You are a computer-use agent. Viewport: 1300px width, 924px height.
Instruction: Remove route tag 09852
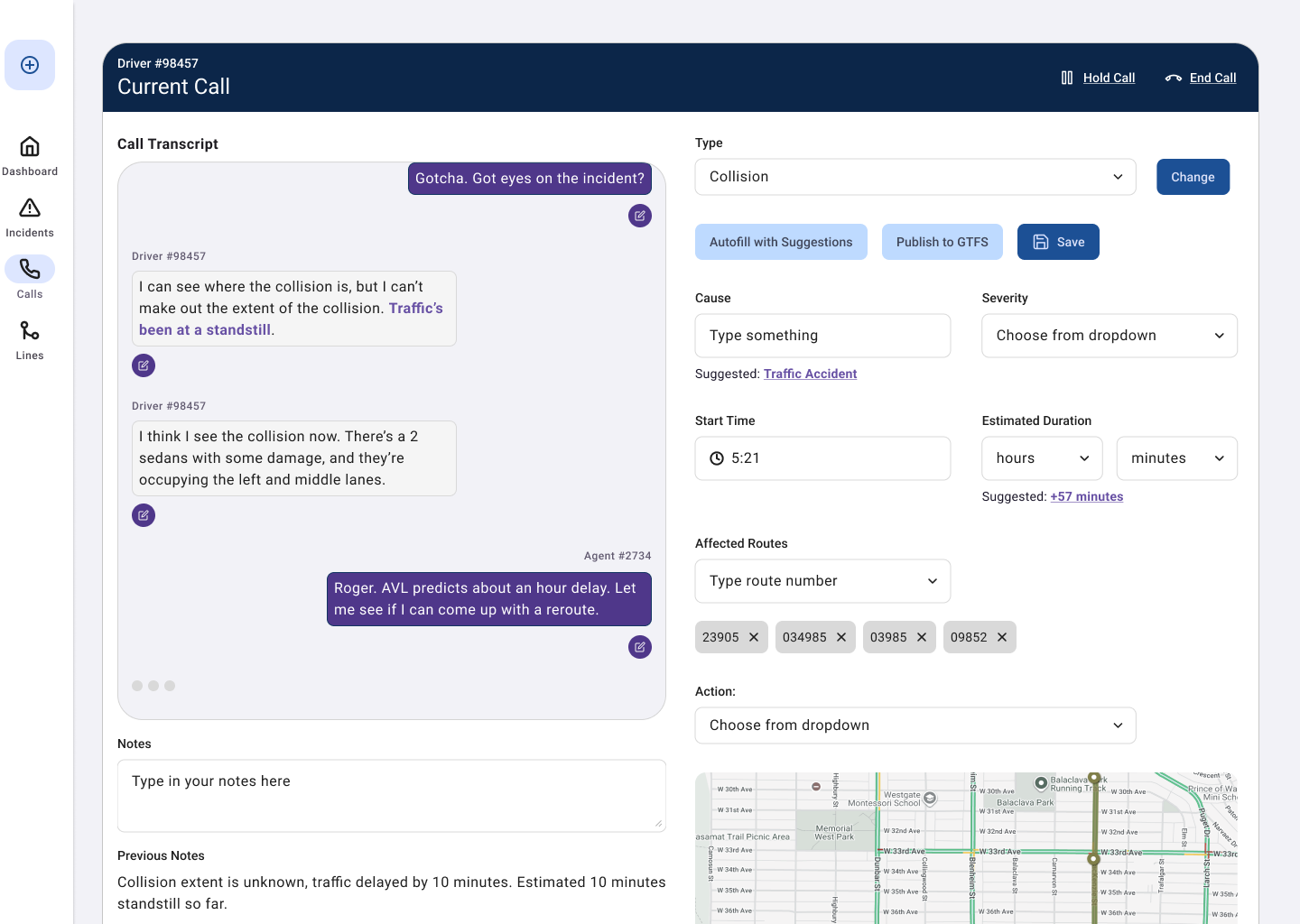click(x=1002, y=637)
